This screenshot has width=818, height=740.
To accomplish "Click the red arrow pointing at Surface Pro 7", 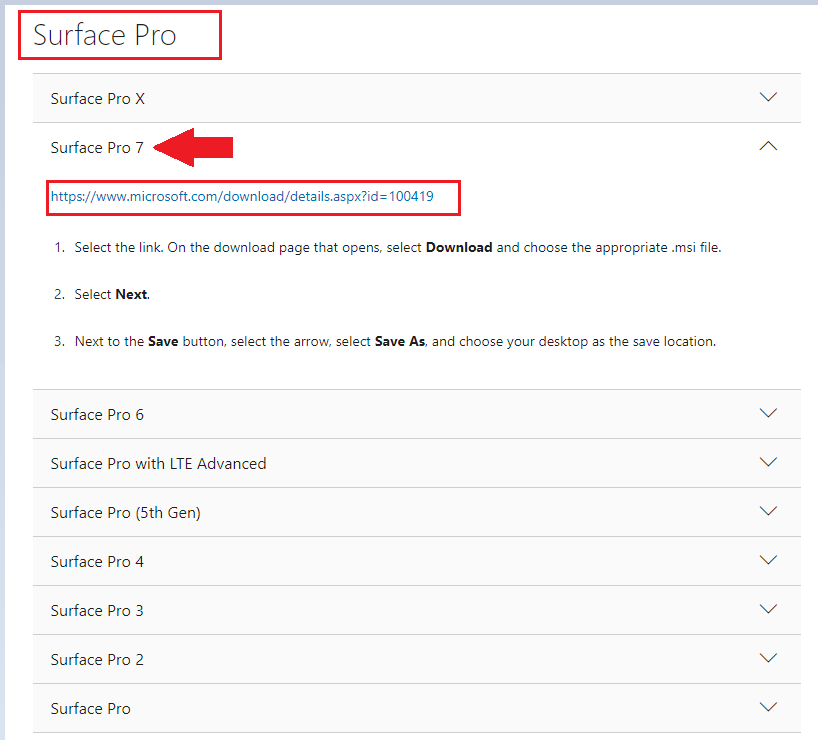I will 197,148.
